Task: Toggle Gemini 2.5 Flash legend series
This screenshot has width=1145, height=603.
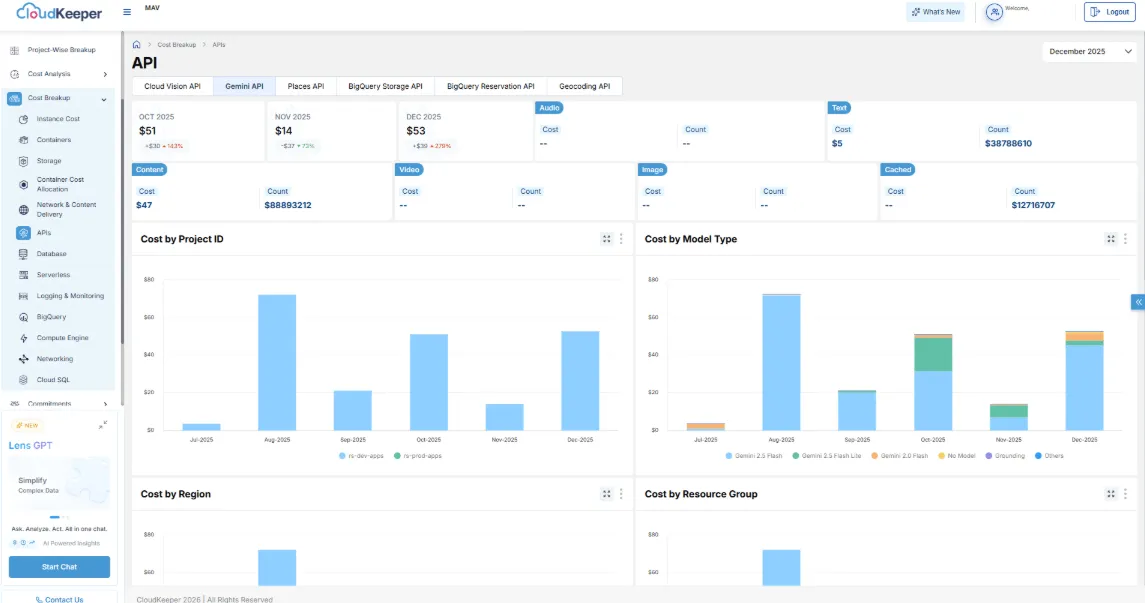Action: coord(754,456)
